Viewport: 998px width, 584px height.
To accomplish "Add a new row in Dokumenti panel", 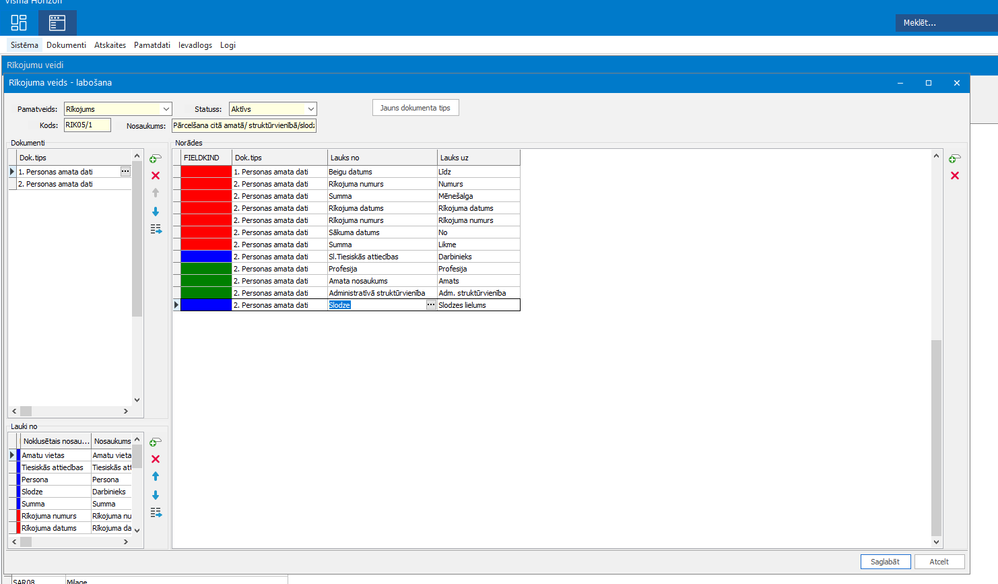I will [x=155, y=158].
